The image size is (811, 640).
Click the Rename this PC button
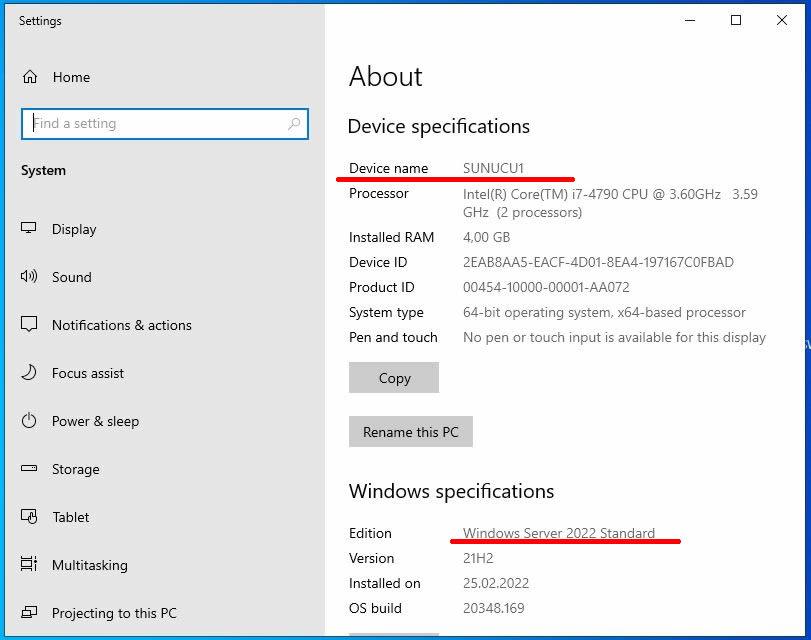point(411,431)
